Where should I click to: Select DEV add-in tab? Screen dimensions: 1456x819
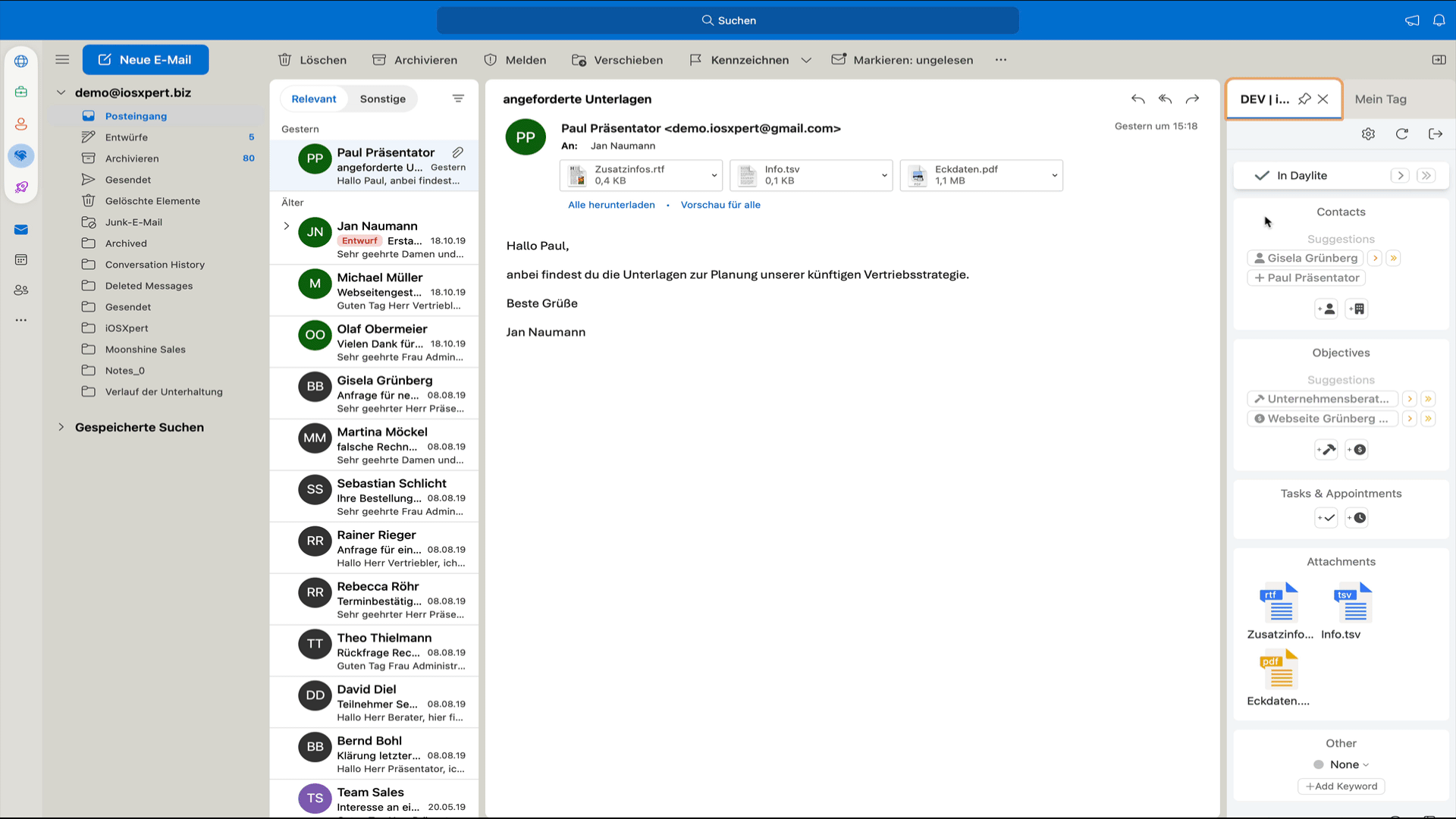coord(1264,99)
